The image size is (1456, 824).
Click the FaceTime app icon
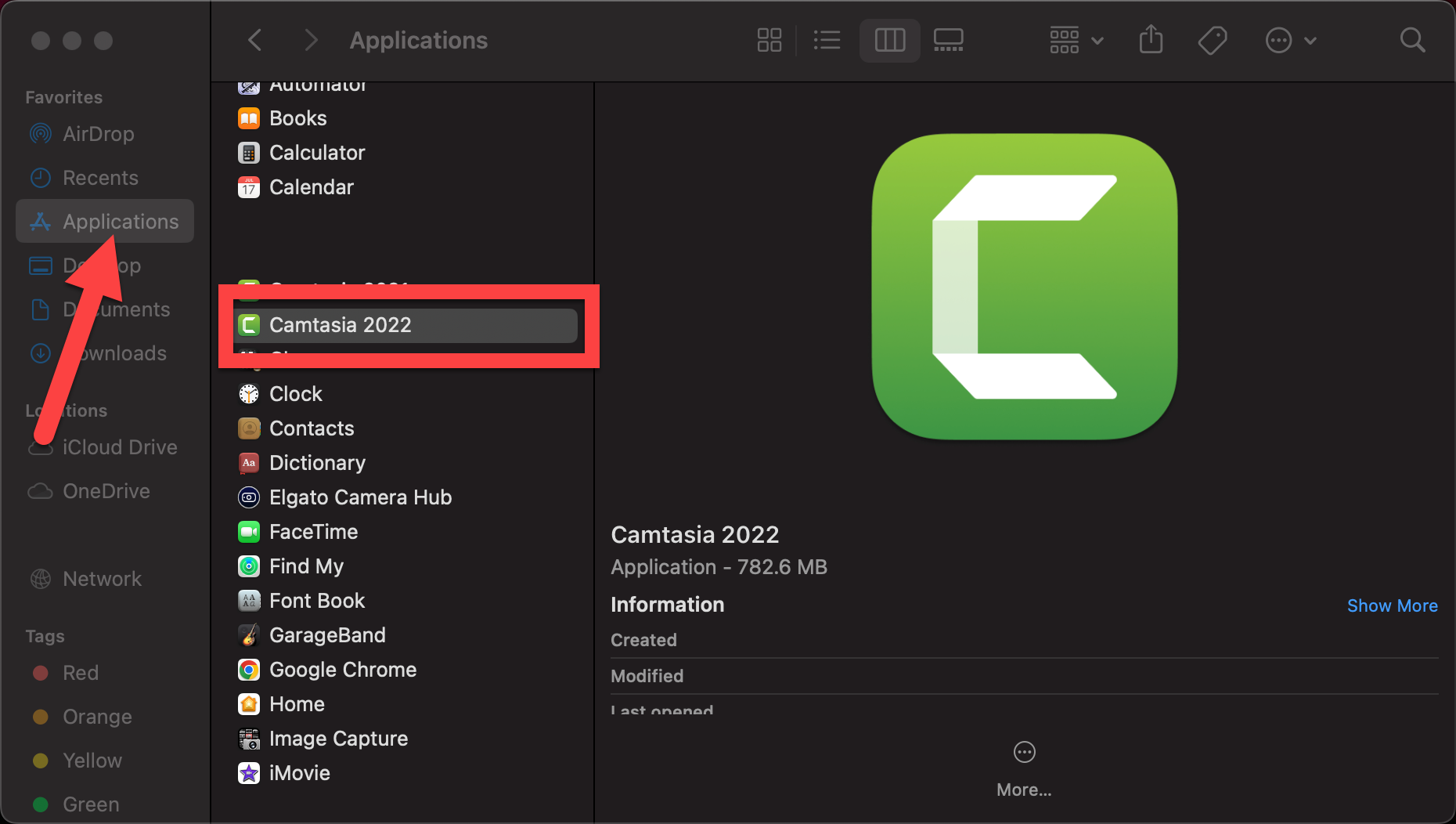[249, 532]
